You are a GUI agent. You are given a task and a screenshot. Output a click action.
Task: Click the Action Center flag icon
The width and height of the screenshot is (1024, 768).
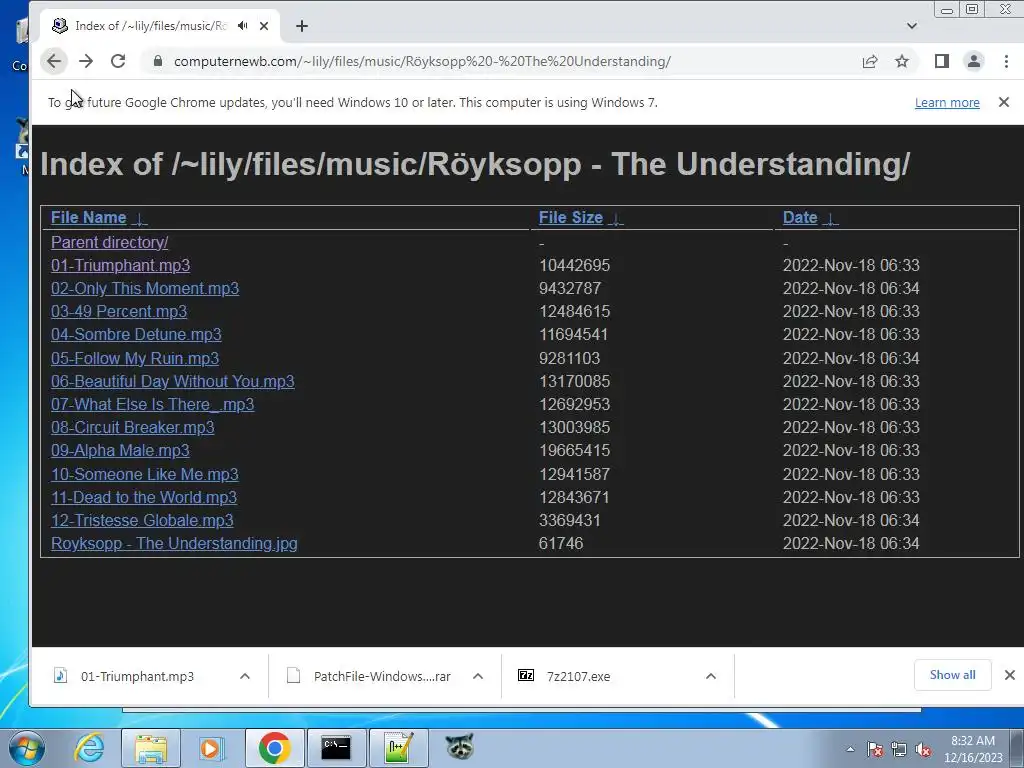pos(874,749)
